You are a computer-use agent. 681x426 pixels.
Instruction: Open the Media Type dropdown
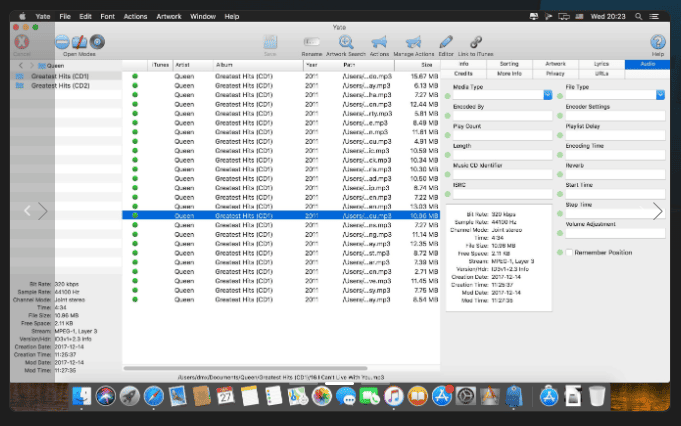(548, 95)
